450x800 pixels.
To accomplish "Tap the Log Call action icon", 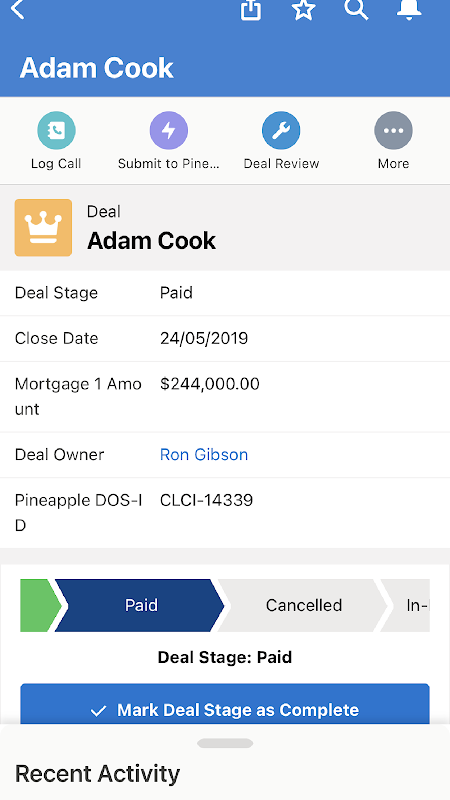I will [x=56, y=131].
